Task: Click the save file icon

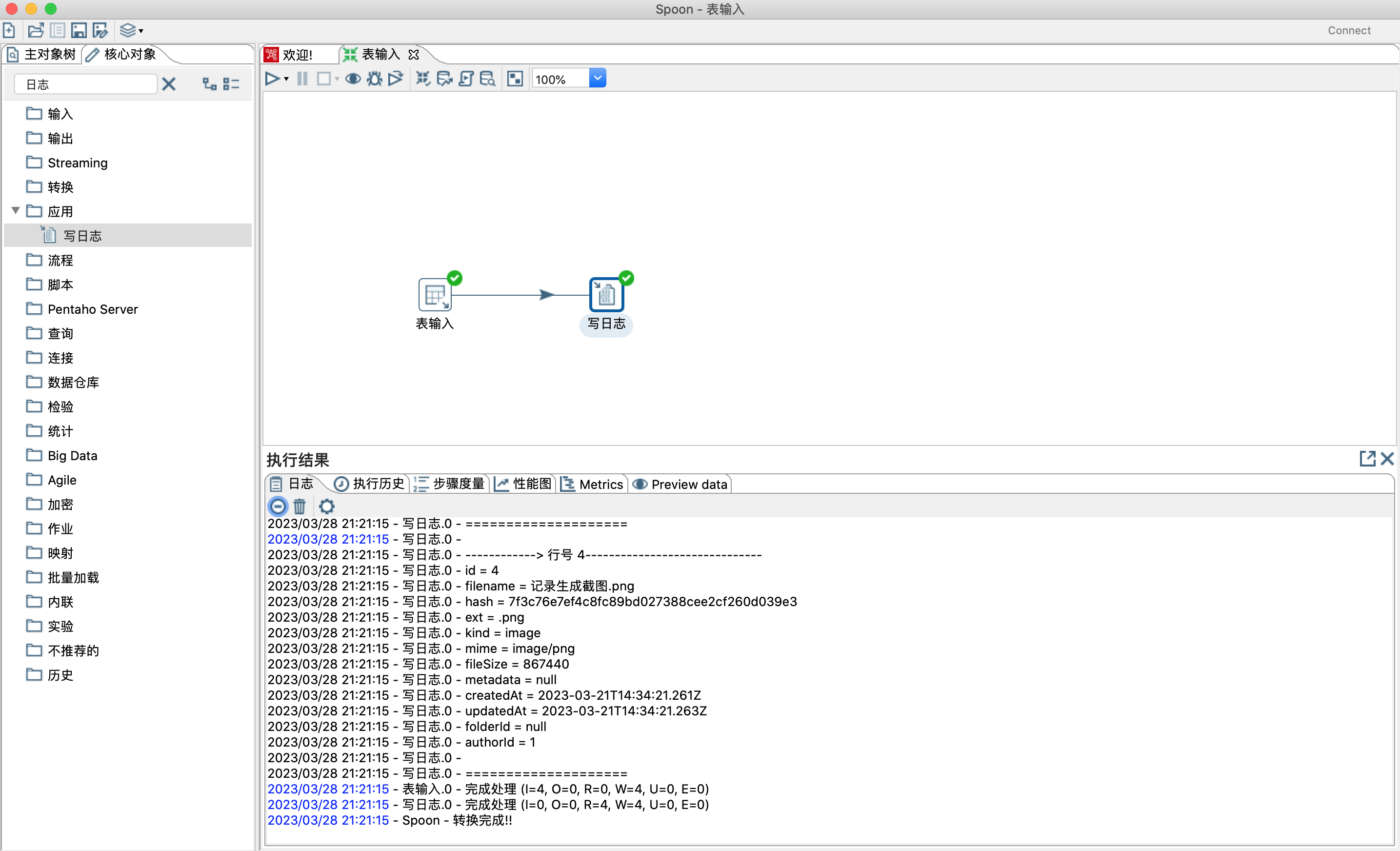Action: point(79,30)
